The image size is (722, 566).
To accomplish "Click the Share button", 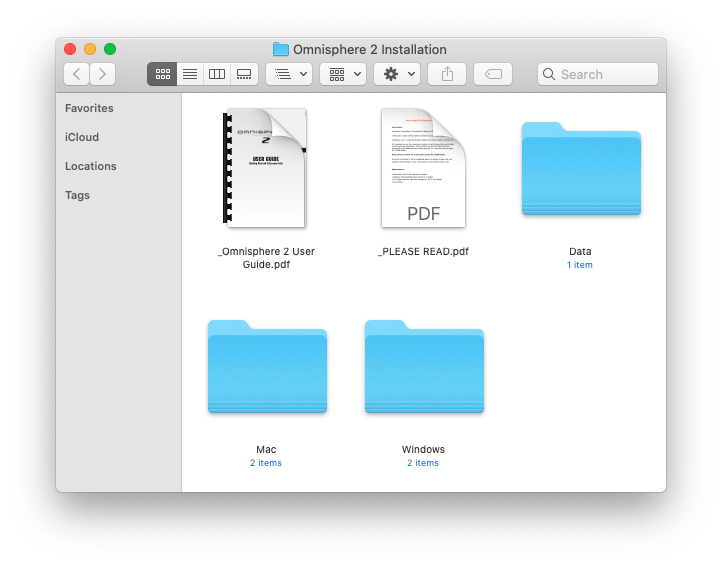I will 447,74.
